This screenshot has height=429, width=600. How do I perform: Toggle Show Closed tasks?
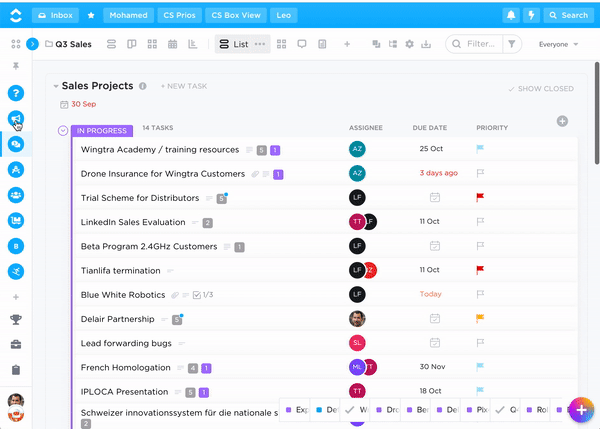[x=540, y=89]
